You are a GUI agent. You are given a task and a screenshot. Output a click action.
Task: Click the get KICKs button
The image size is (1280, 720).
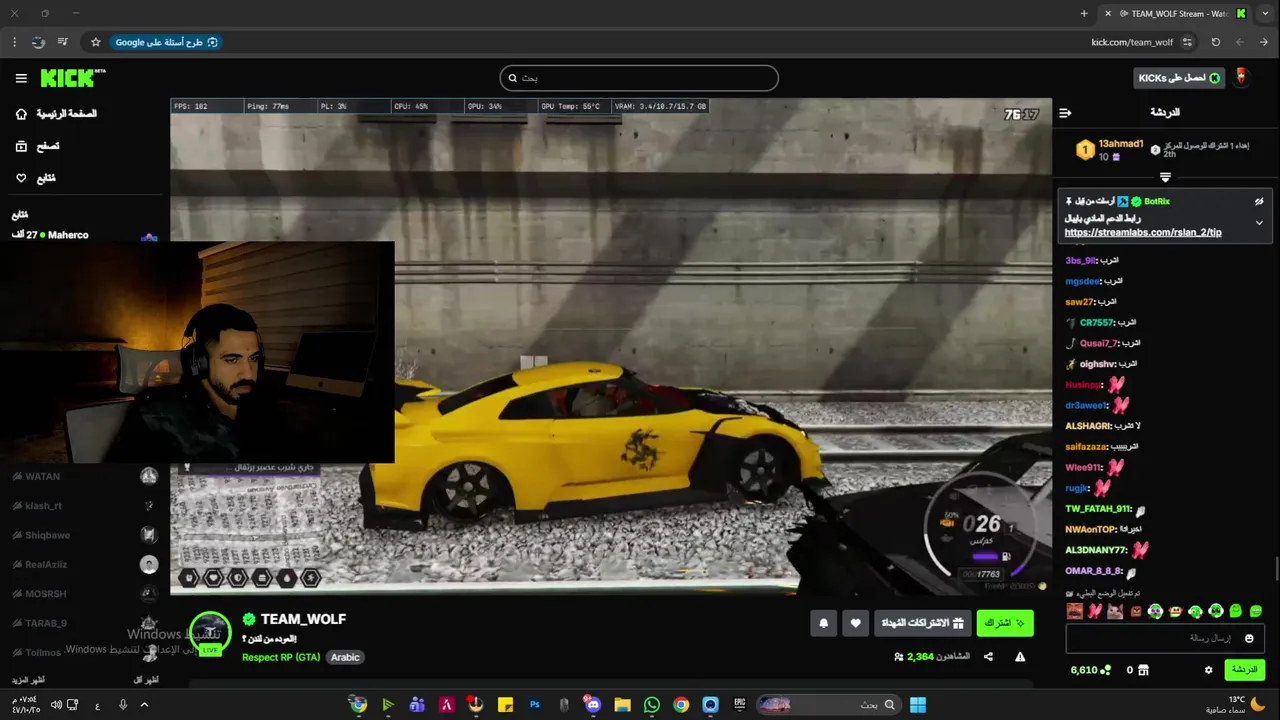[x=1180, y=78]
